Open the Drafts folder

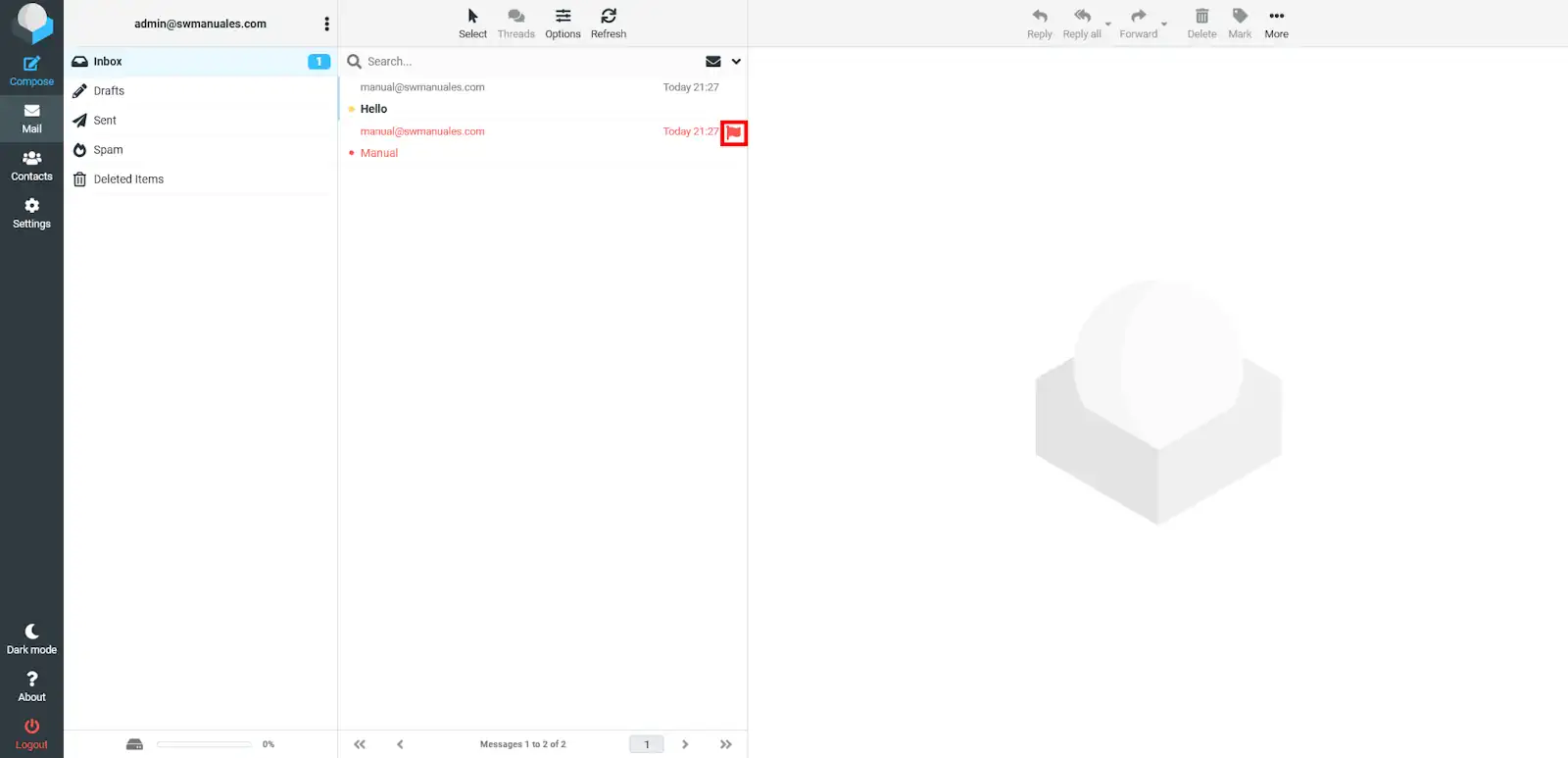pos(109,91)
